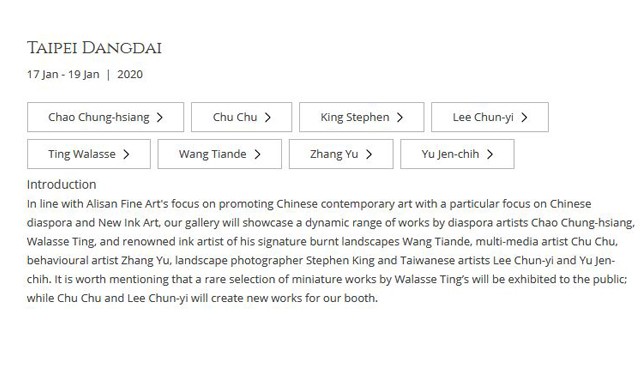Click the chevron beside Yu Jen-chih

tap(490, 154)
